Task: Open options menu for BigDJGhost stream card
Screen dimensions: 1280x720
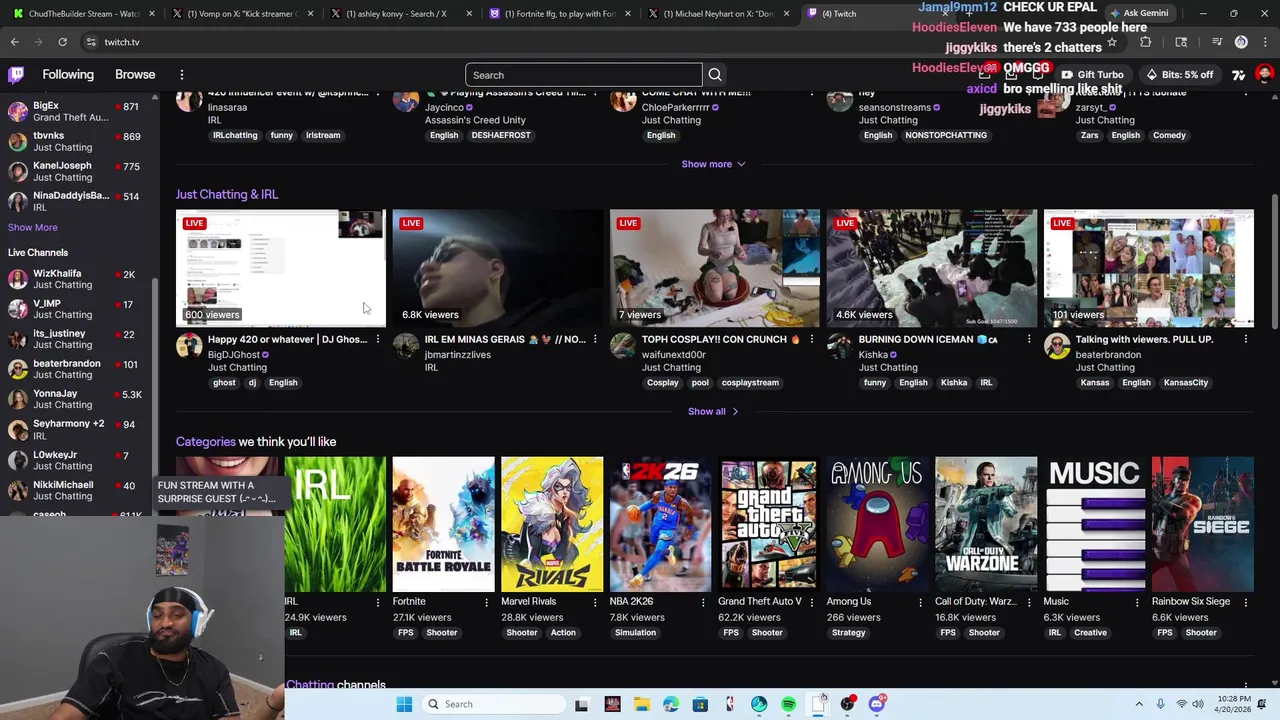Action: pyautogui.click(x=378, y=340)
